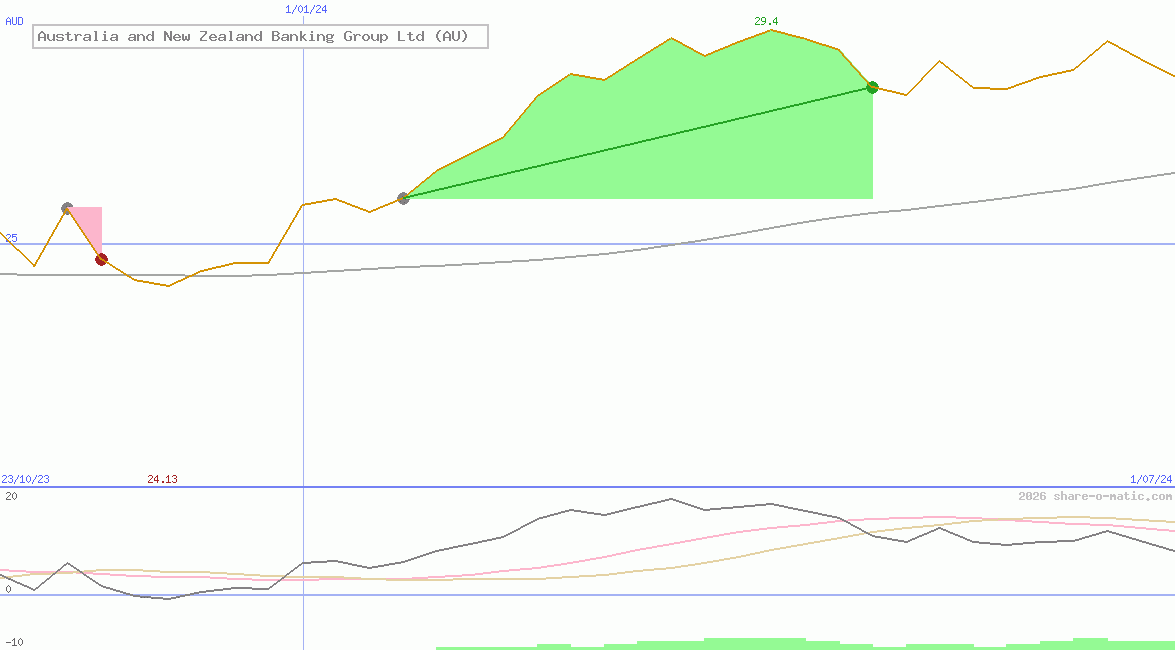Click the AUD currency label
This screenshot has height=650, width=1175.
click(14, 21)
